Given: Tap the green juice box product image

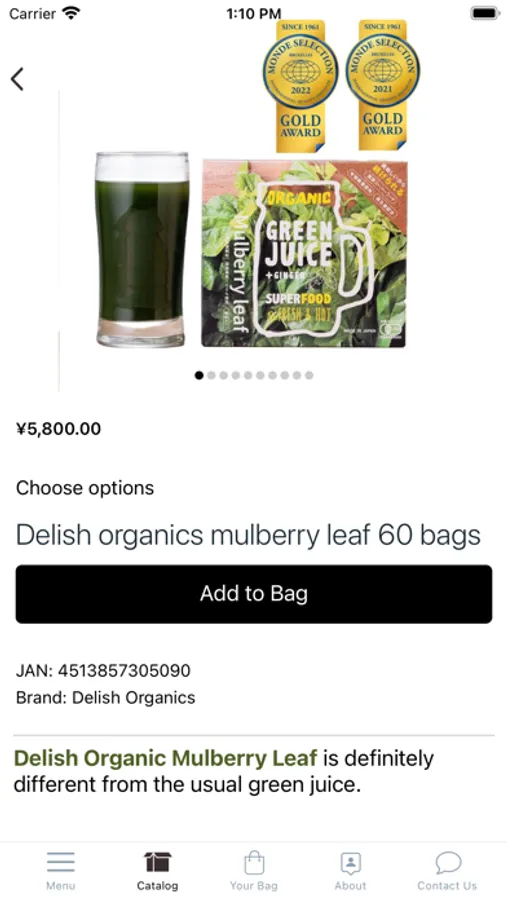Looking at the screenshot, I should (x=304, y=254).
